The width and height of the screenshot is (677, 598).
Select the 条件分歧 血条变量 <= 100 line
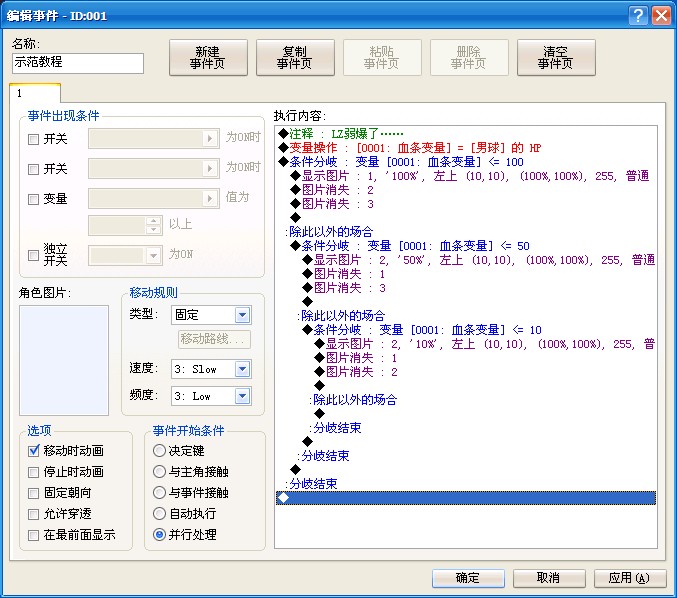tap(465, 161)
